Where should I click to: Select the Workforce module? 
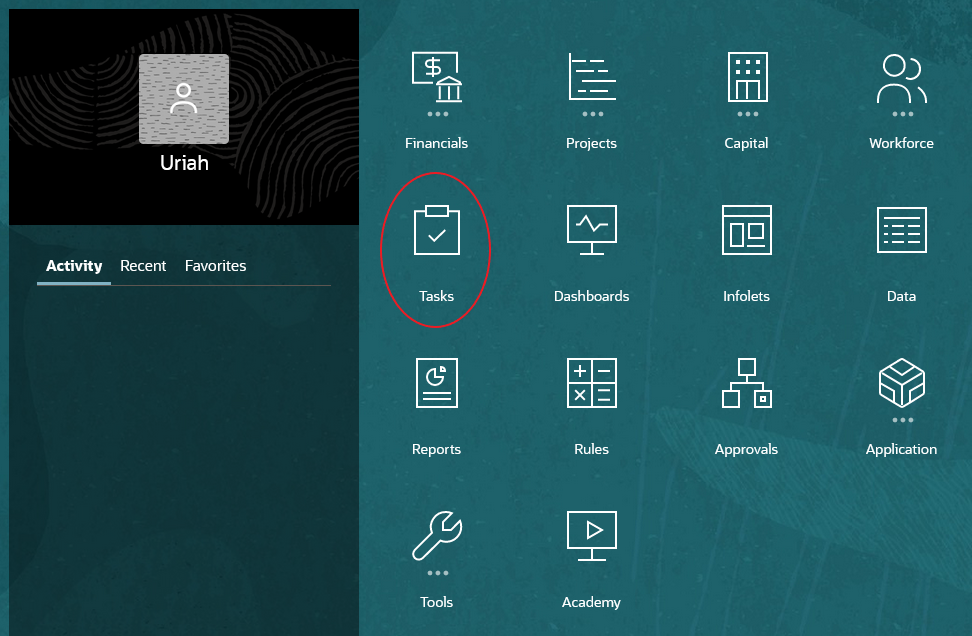pos(900,77)
